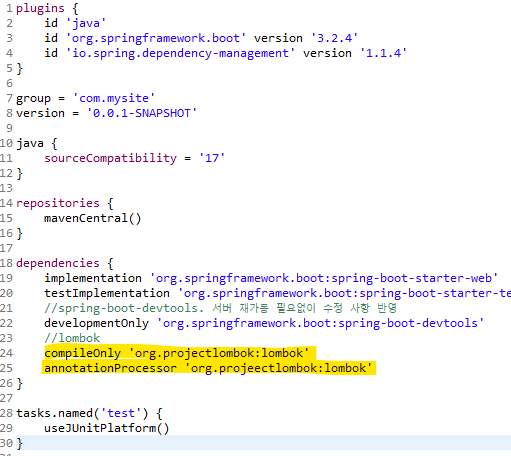Click misspelled 'org.projeectlombok:lombok' string
The image size is (511, 456).
click(x=278, y=368)
